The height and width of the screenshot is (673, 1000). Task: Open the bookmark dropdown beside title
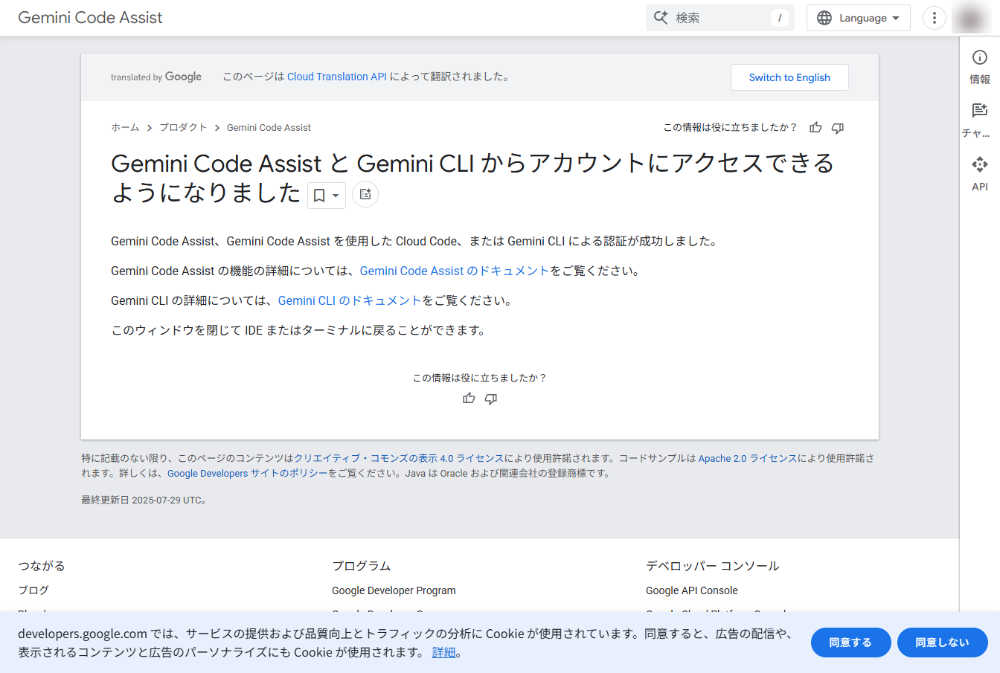(327, 195)
